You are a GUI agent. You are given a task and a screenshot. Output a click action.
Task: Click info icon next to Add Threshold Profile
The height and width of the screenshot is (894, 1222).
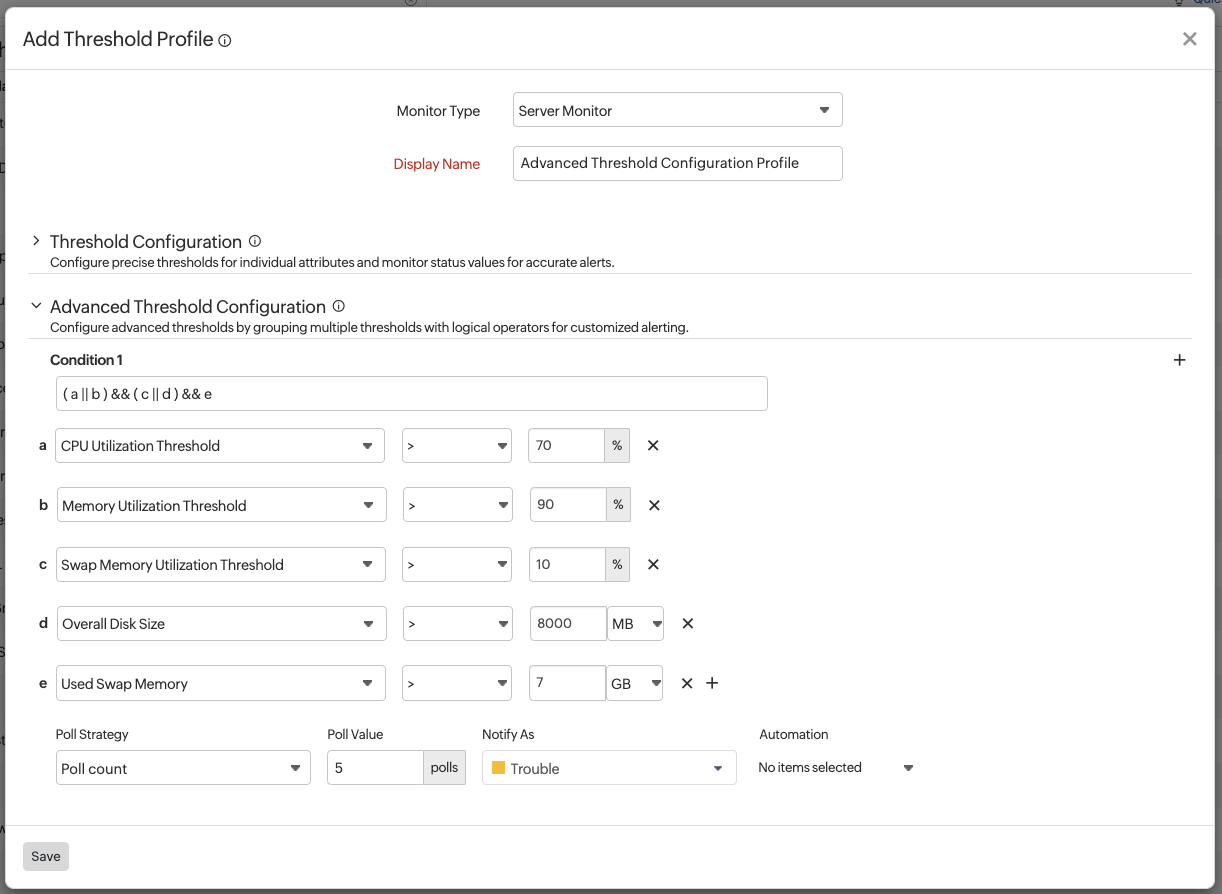(x=225, y=41)
